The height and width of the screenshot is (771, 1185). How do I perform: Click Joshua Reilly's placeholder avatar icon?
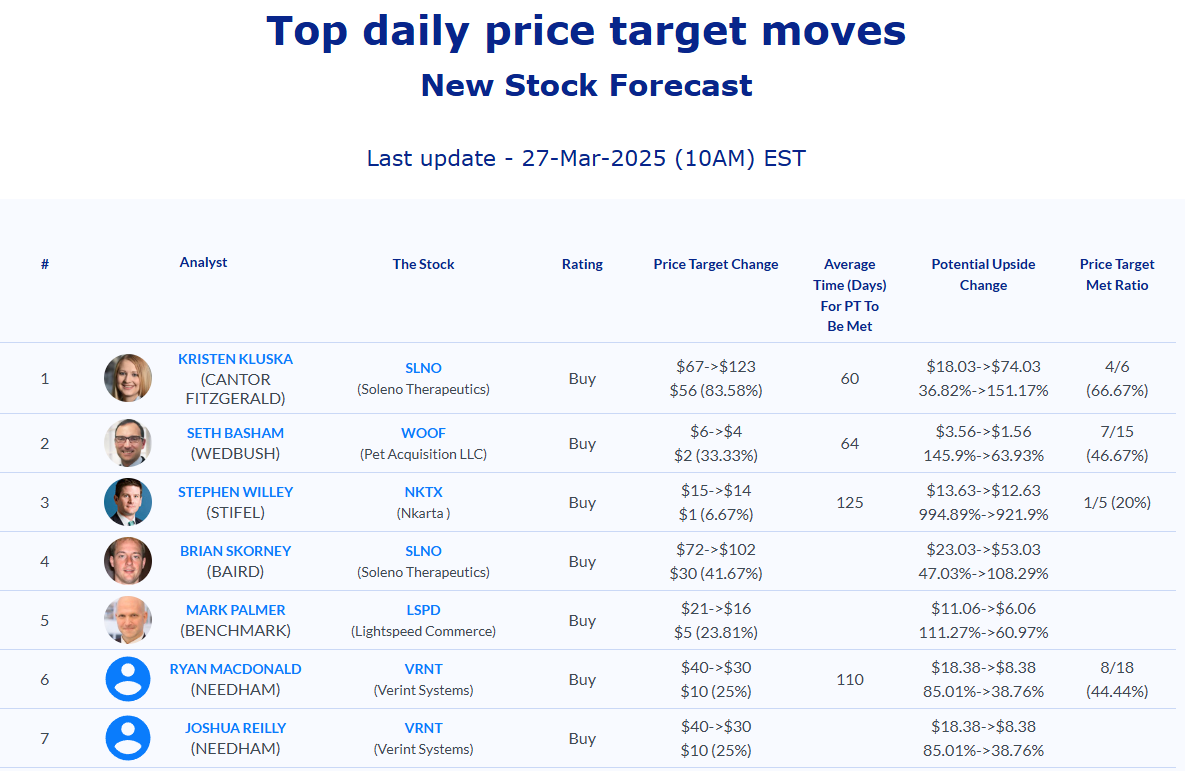pos(128,738)
